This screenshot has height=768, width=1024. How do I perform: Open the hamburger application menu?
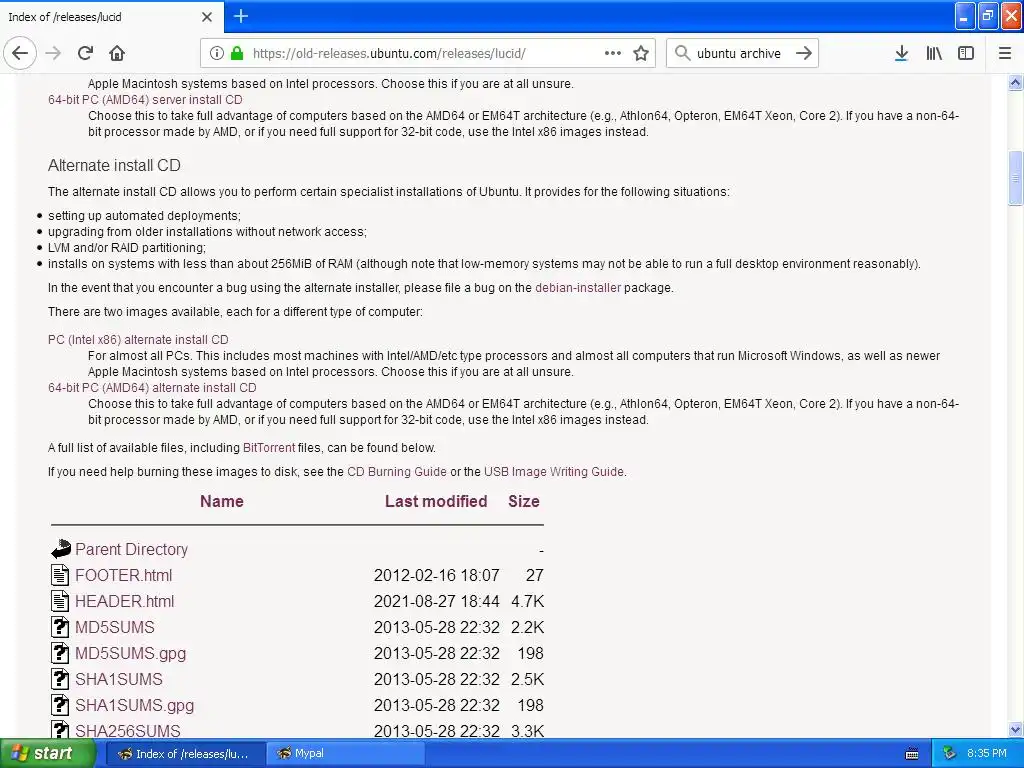pos(1005,53)
